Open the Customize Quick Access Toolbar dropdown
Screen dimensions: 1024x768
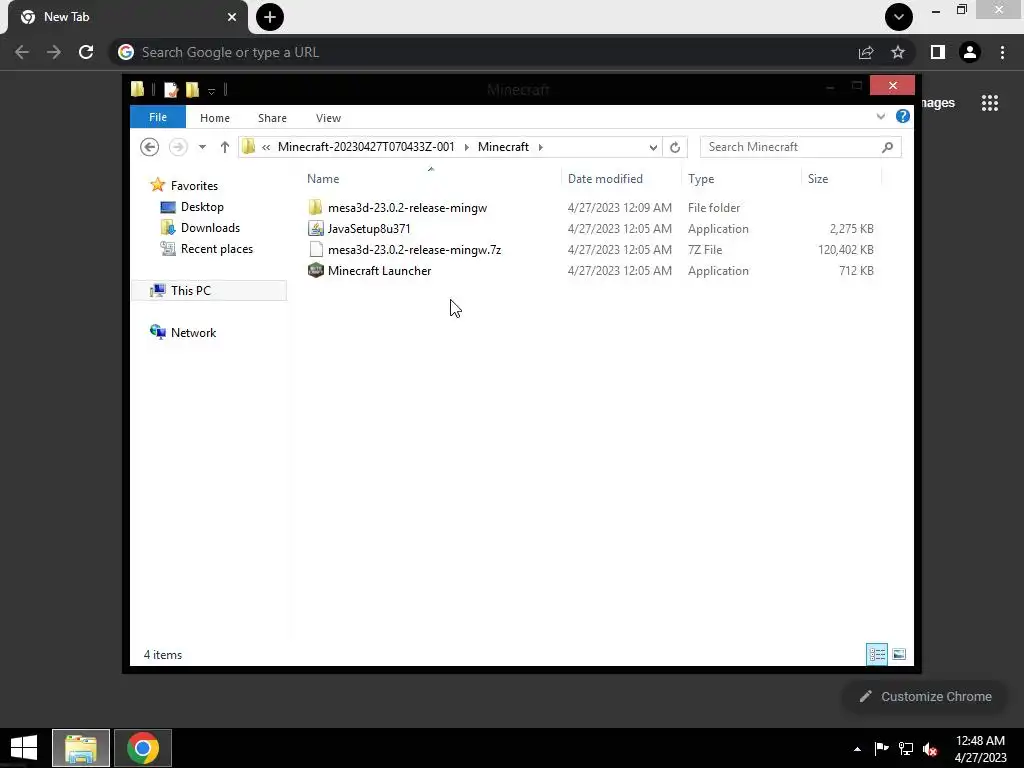[x=211, y=91]
